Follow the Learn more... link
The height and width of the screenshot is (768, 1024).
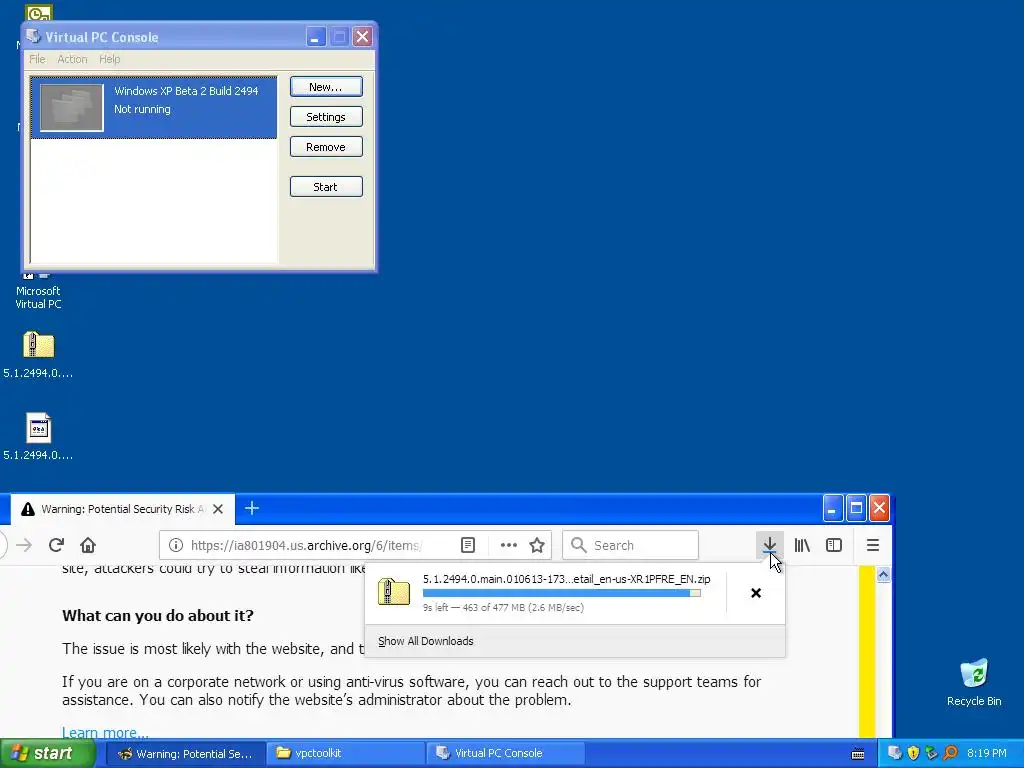pos(105,732)
